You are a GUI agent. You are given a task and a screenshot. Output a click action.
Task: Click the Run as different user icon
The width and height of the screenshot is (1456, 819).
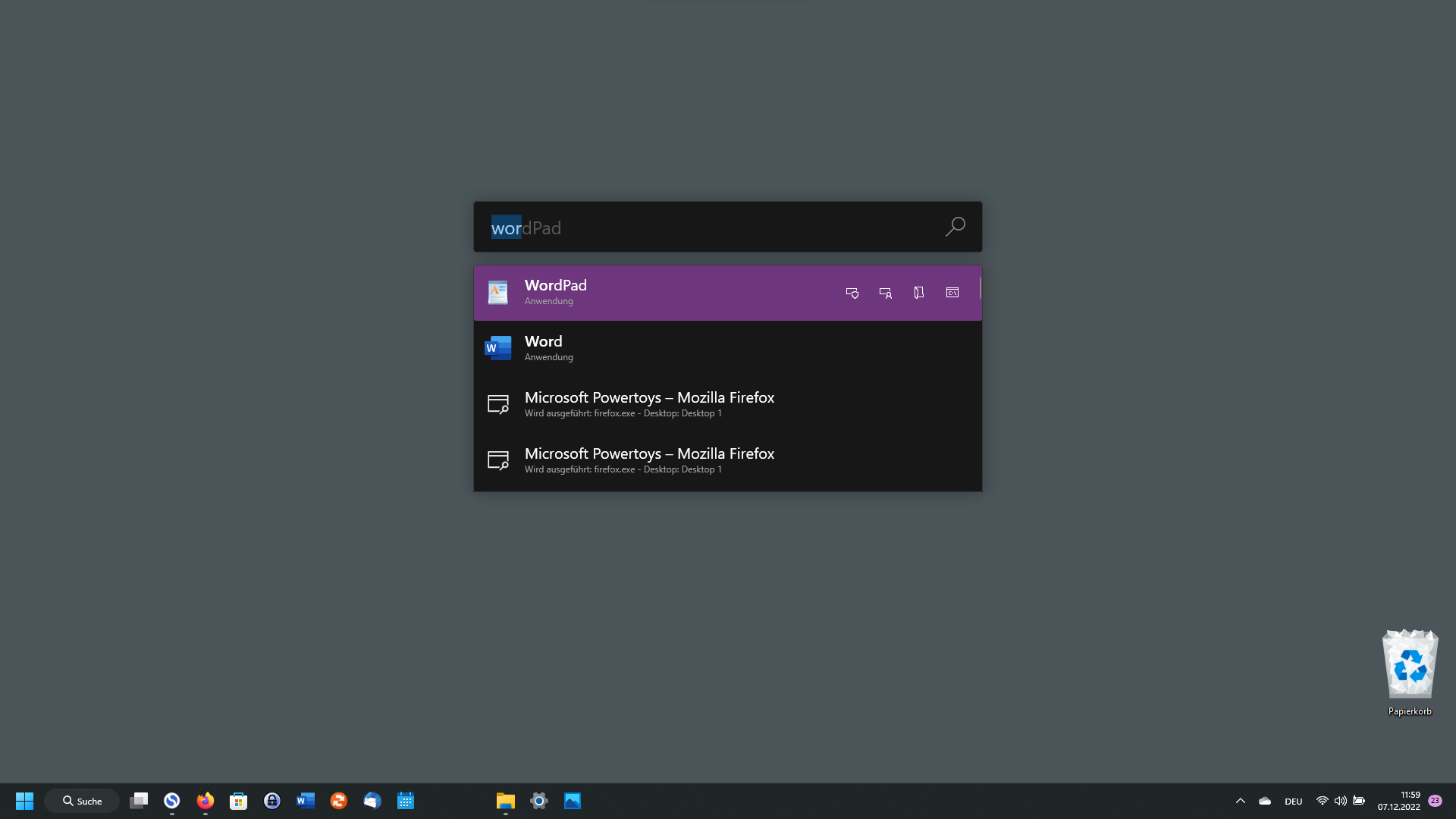point(886,293)
